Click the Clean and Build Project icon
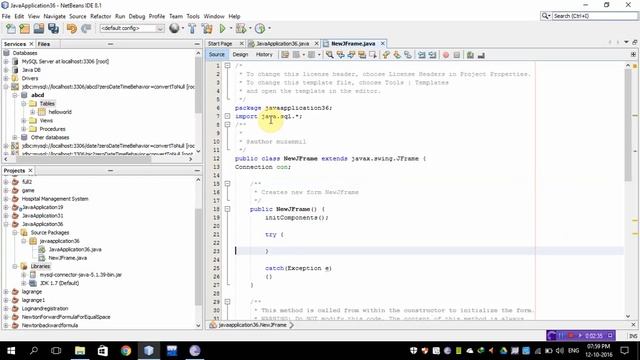 [x=207, y=28]
